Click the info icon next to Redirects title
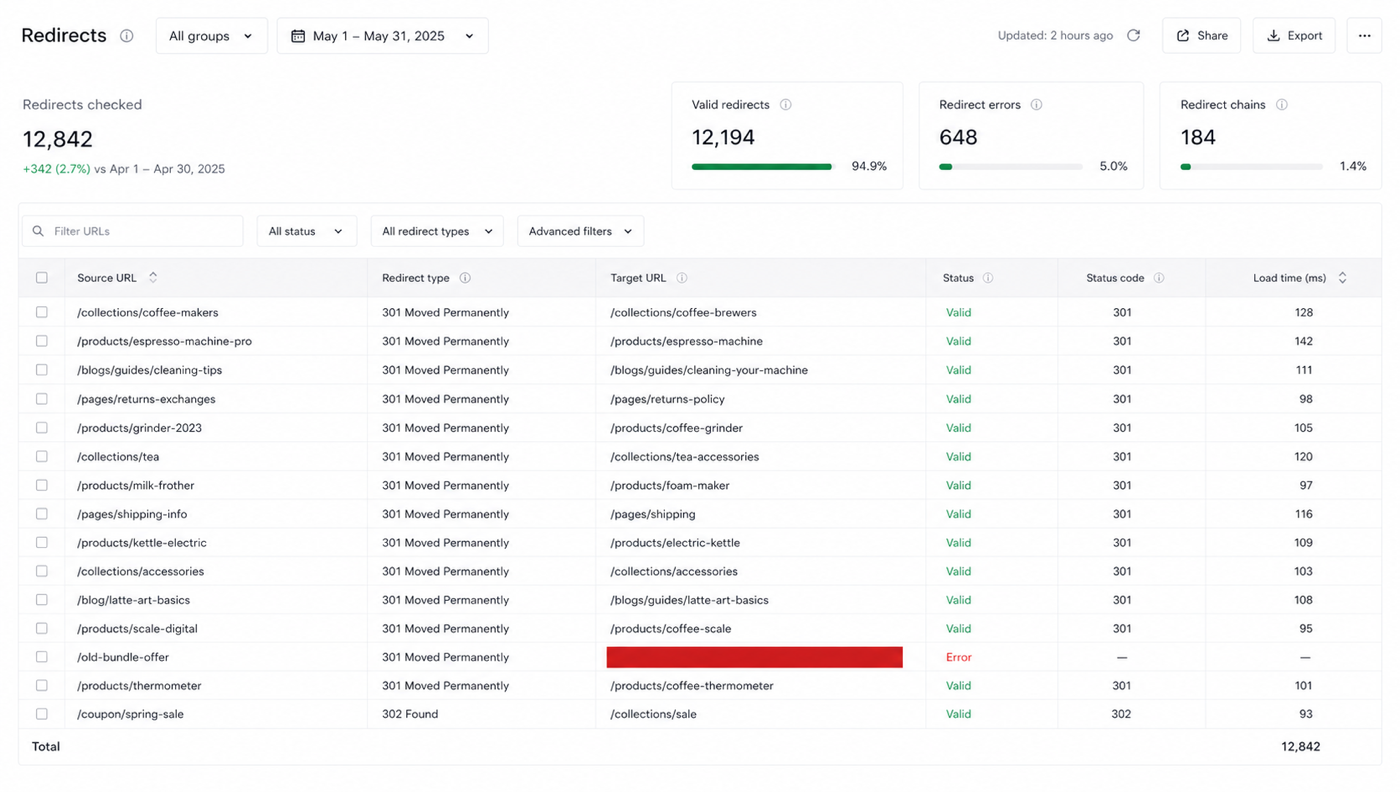Image resolution: width=1400 pixels, height=792 pixels. 127,36
